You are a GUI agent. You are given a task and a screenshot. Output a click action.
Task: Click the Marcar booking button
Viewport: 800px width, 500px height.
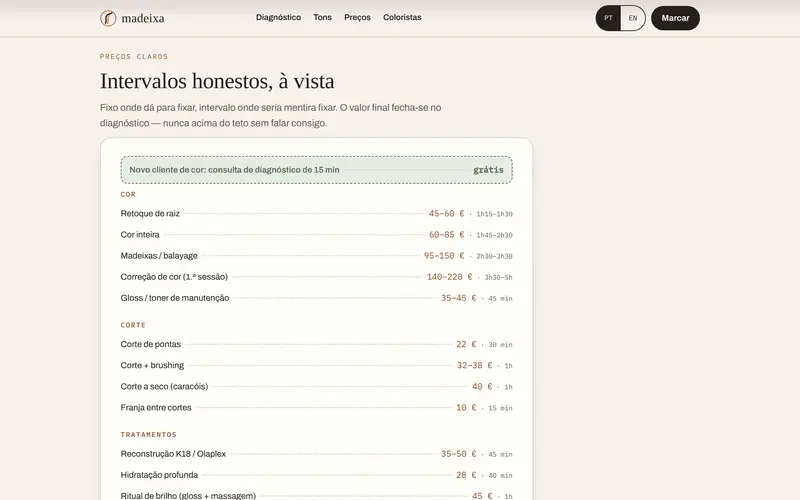pos(676,18)
